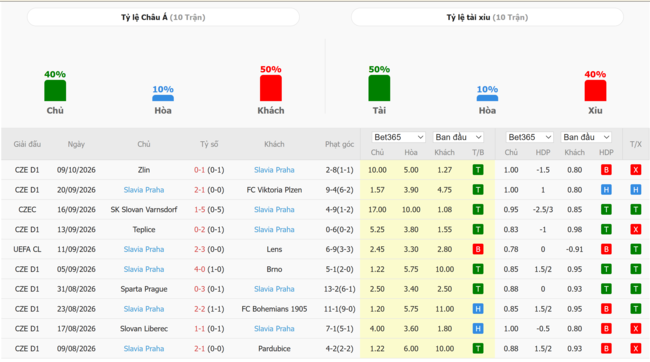This screenshot has height=362, width=650.
Task: Click the red B HDP badge in Zlin row
Action: (606, 170)
